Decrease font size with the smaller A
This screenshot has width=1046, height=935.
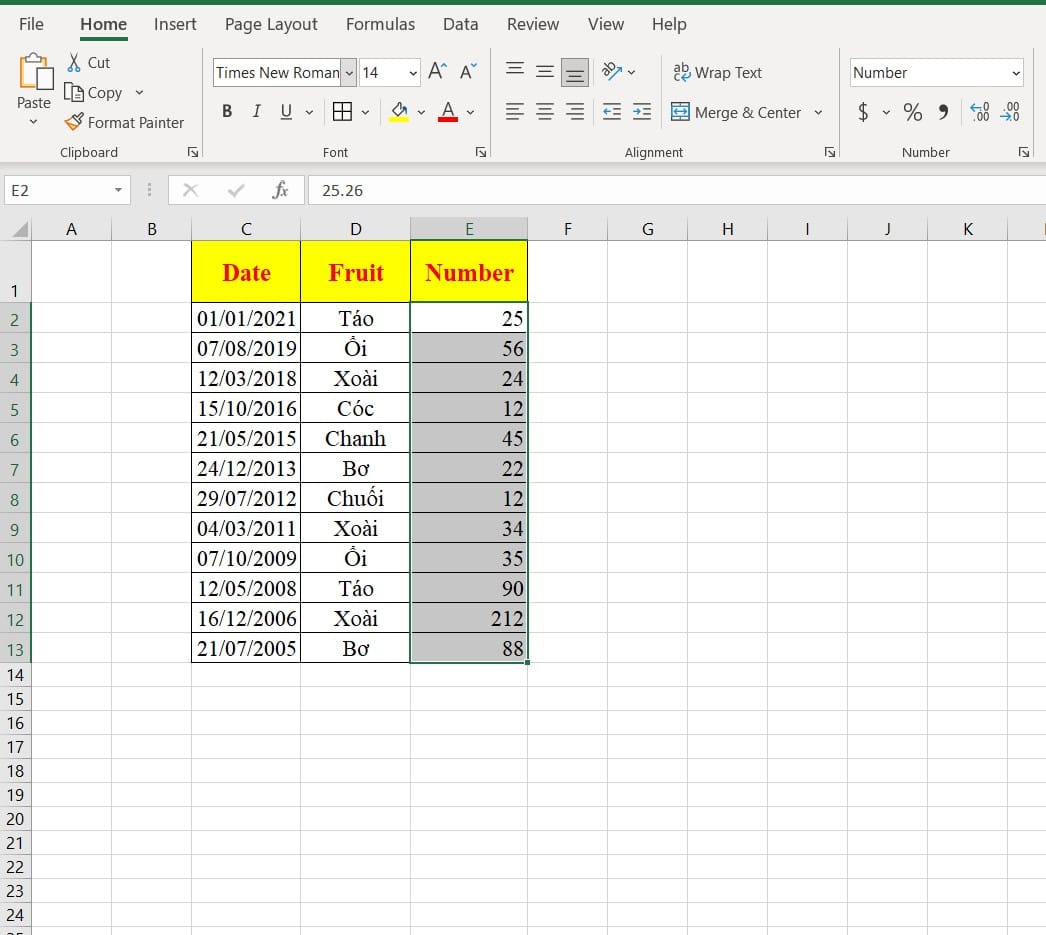click(468, 71)
